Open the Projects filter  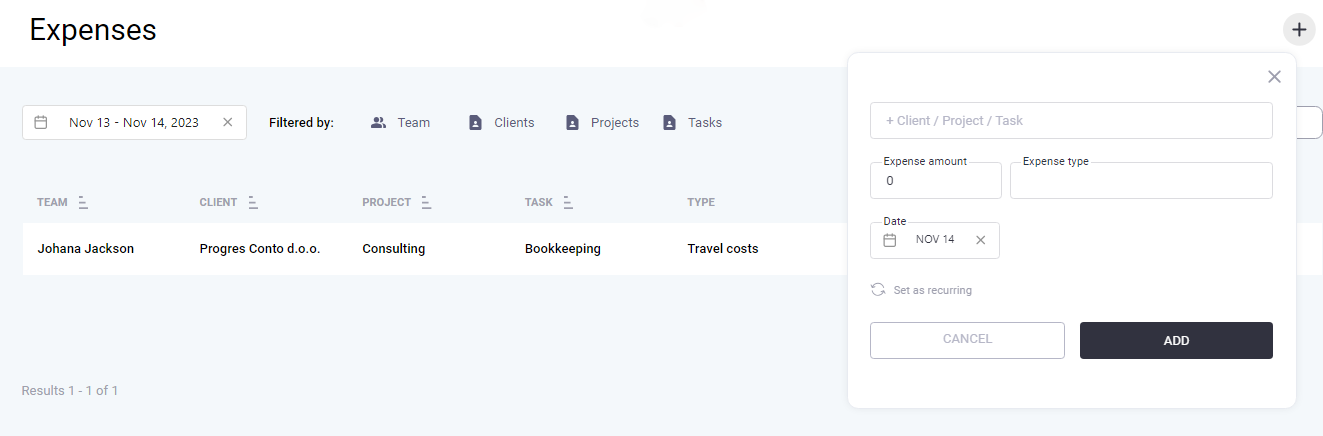[602, 123]
